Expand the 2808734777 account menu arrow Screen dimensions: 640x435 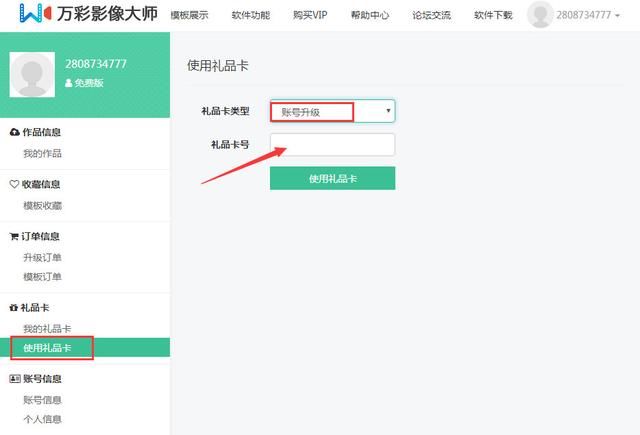point(618,16)
